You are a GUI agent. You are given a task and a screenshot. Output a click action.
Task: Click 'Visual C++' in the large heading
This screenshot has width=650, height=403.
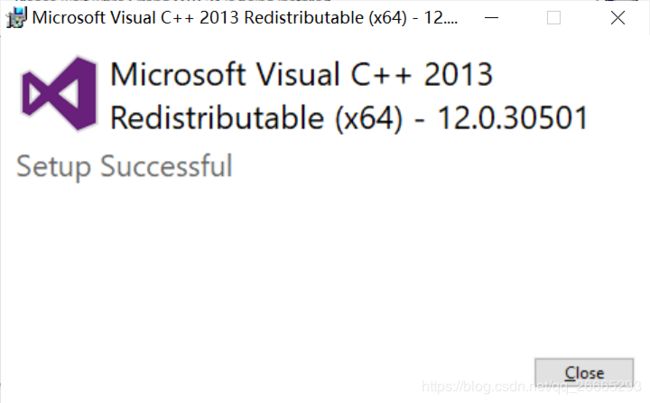(x=333, y=74)
